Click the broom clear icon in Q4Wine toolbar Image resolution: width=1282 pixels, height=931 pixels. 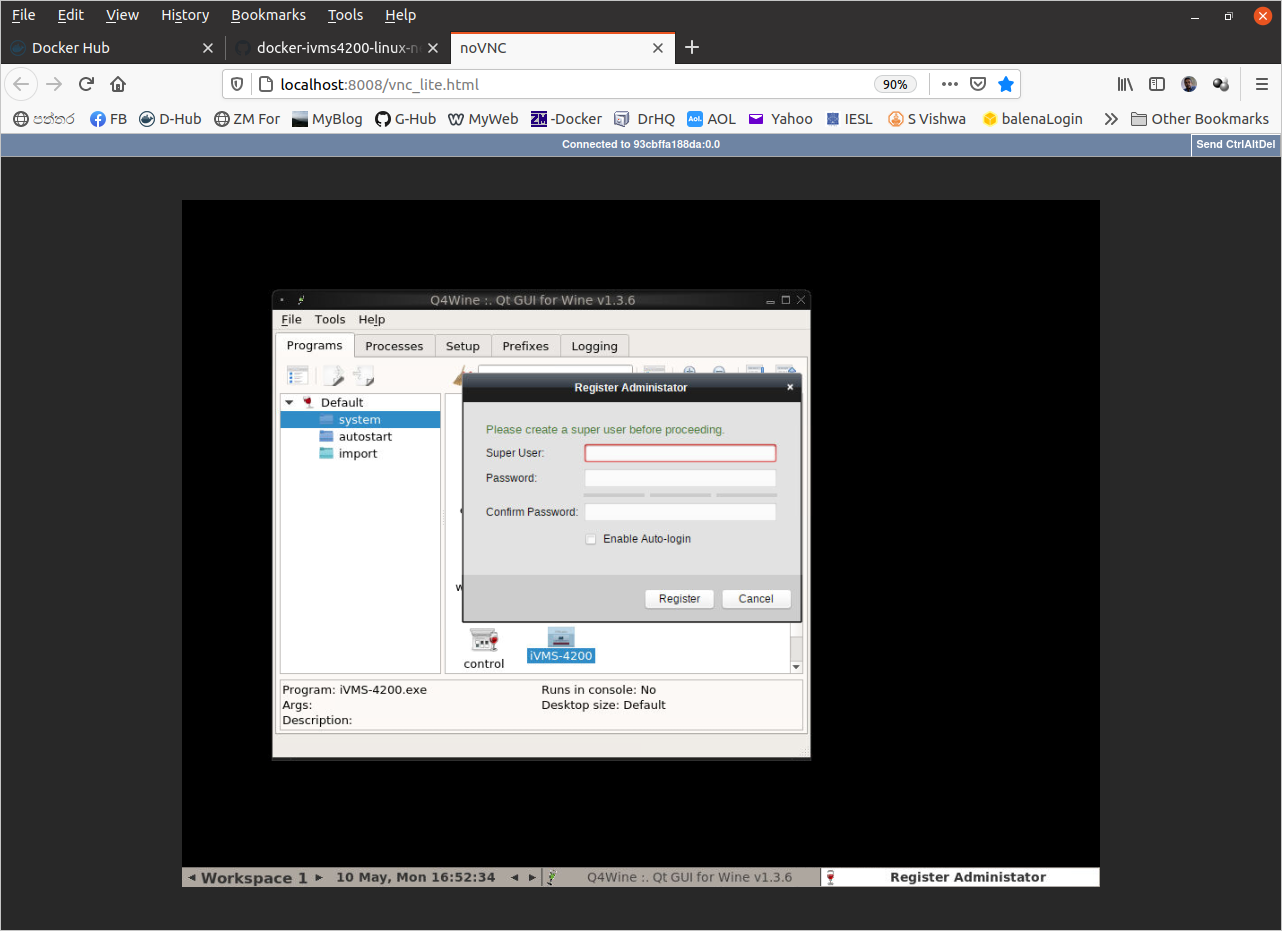[x=461, y=375]
